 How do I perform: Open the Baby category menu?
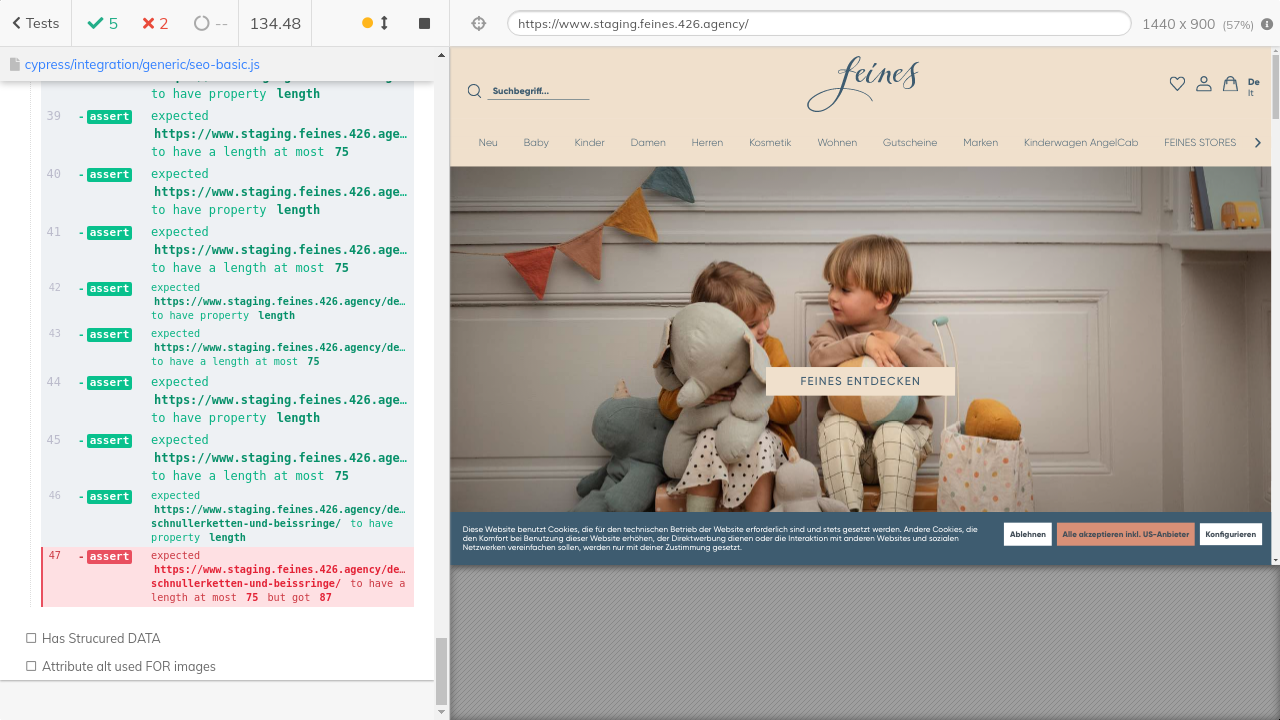click(536, 143)
